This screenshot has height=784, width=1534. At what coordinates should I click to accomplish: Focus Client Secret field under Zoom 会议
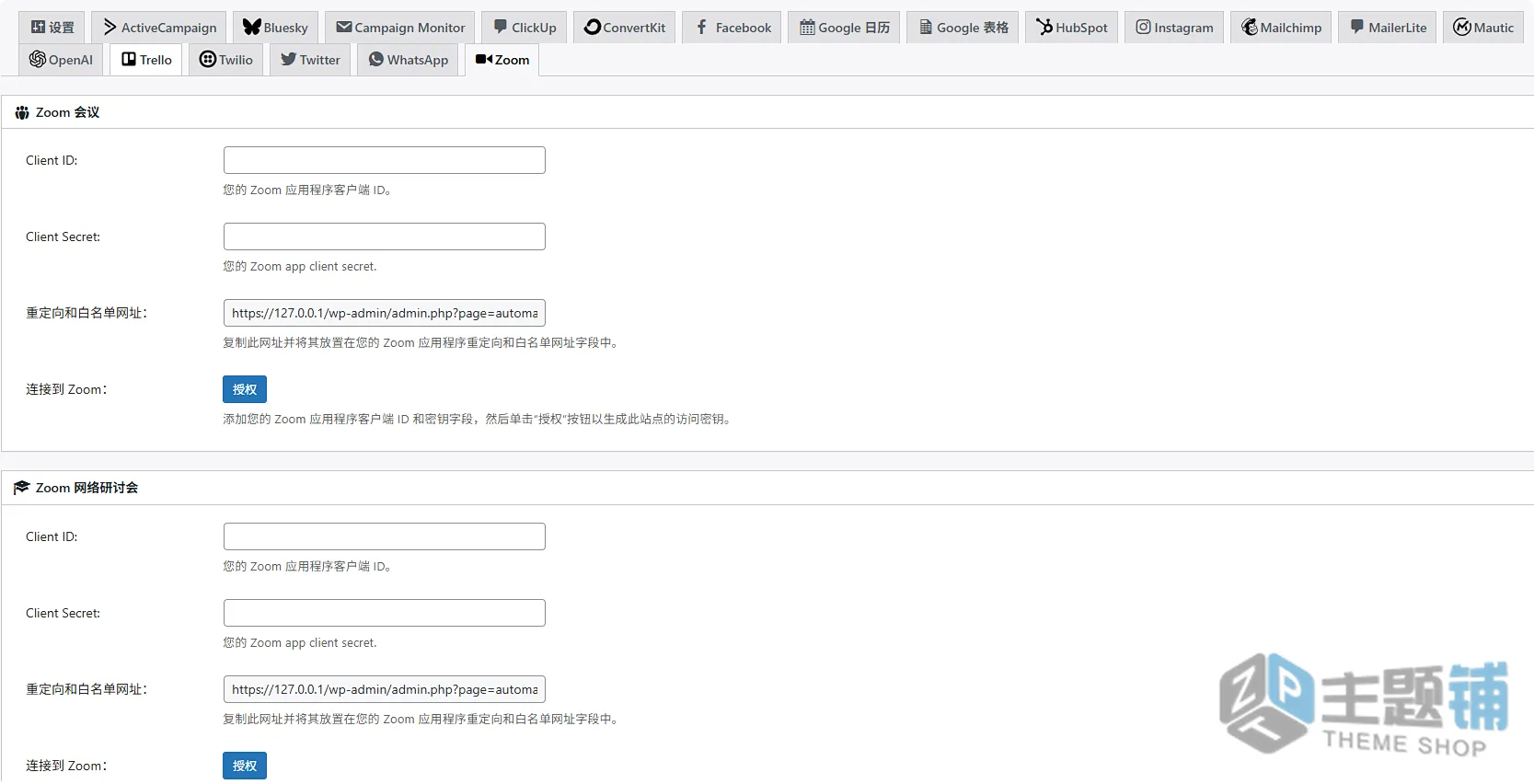385,236
